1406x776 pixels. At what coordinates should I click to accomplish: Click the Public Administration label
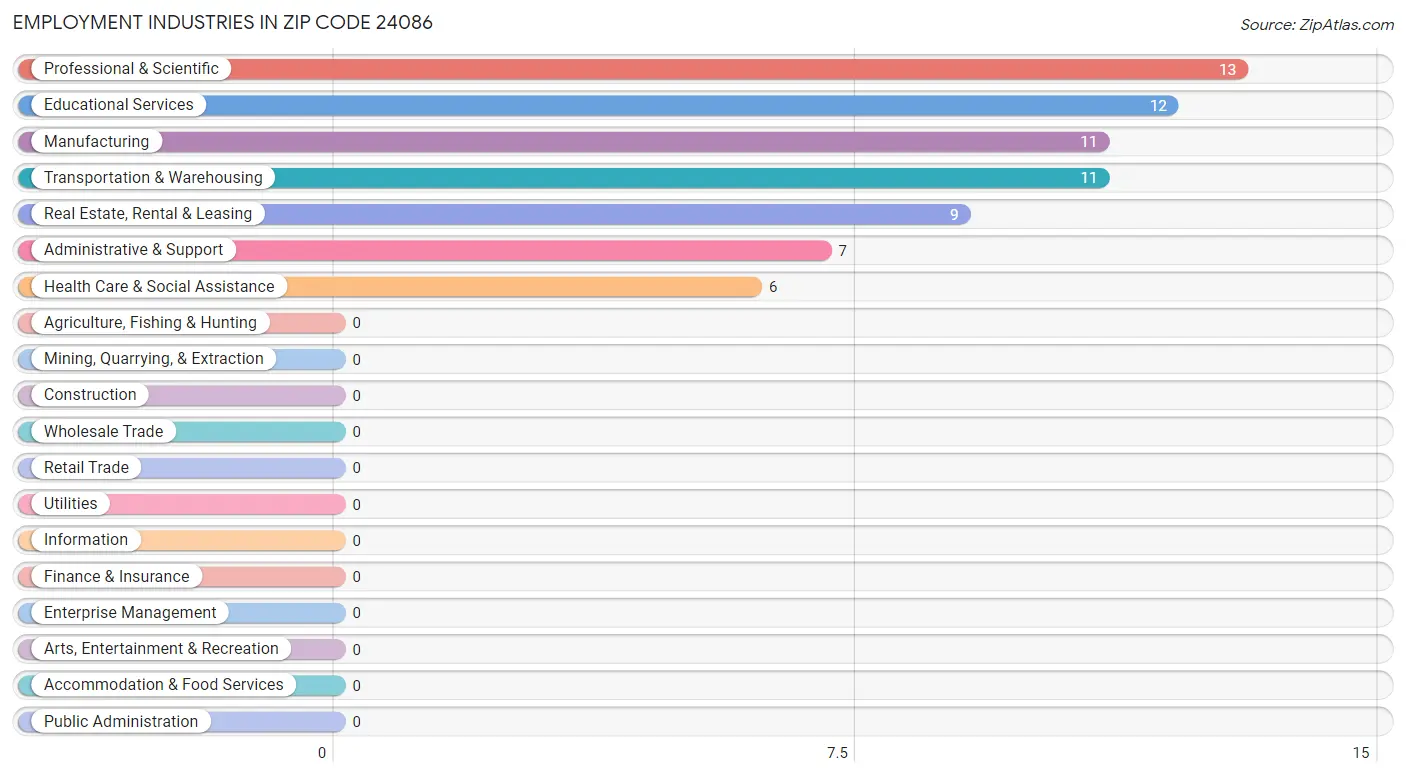(121, 722)
